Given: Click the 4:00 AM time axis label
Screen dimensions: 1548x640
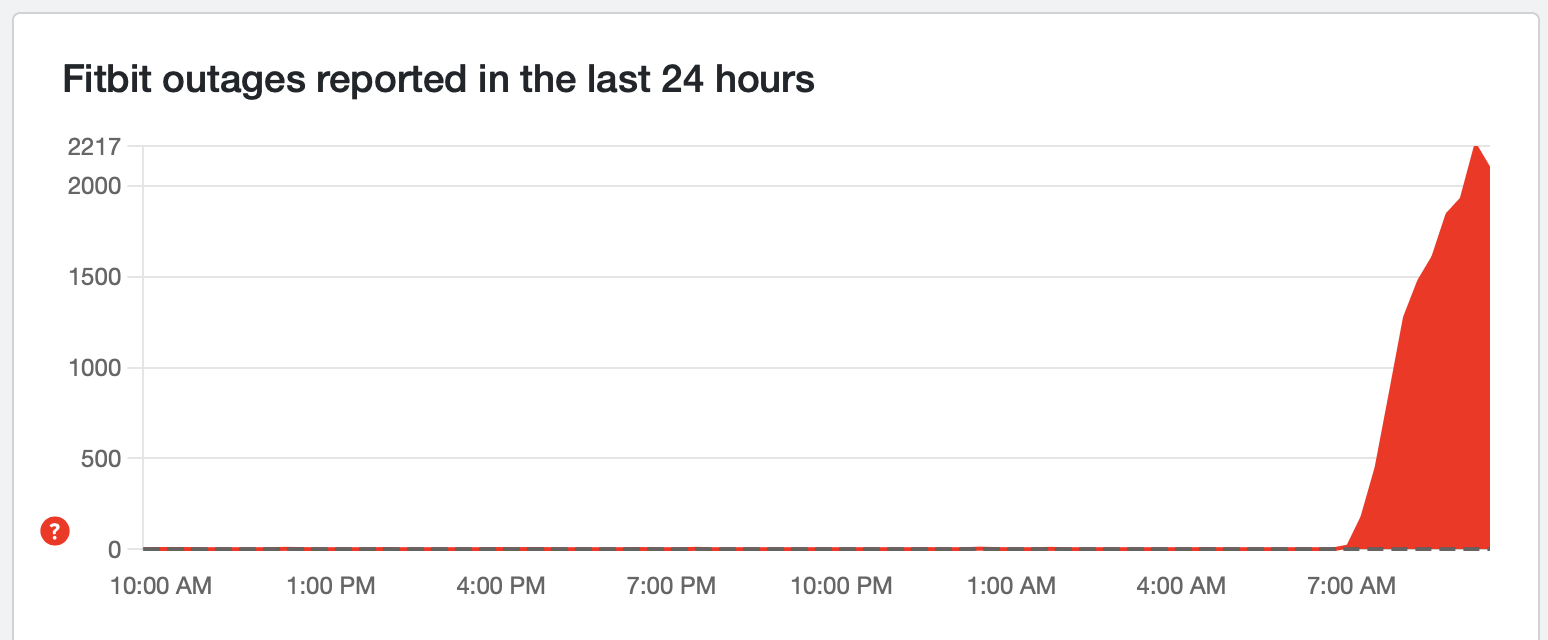Looking at the screenshot, I should pyautogui.click(x=1181, y=586).
